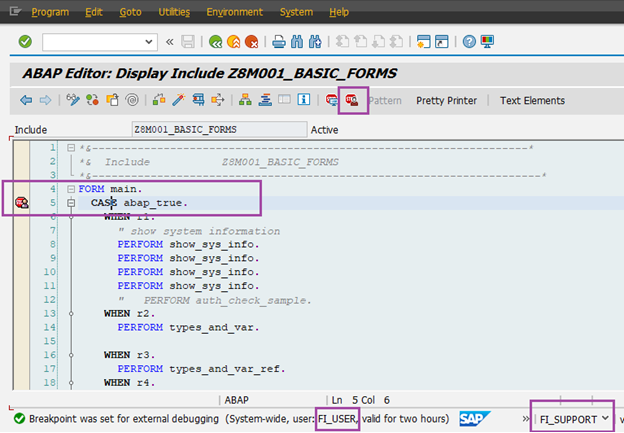This screenshot has height=433, width=624.
Task: Open the transaction command field dropdown
Action: [x=149, y=41]
